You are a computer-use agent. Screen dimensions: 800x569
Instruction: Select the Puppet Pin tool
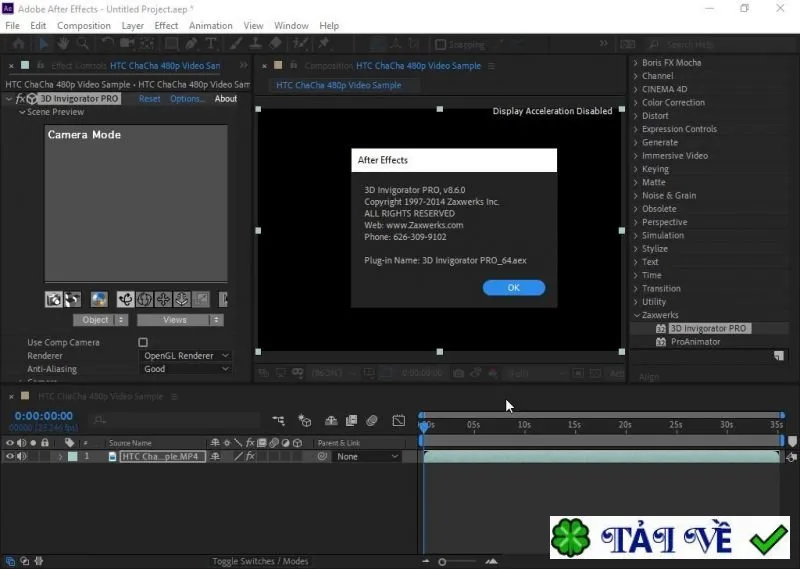324,44
